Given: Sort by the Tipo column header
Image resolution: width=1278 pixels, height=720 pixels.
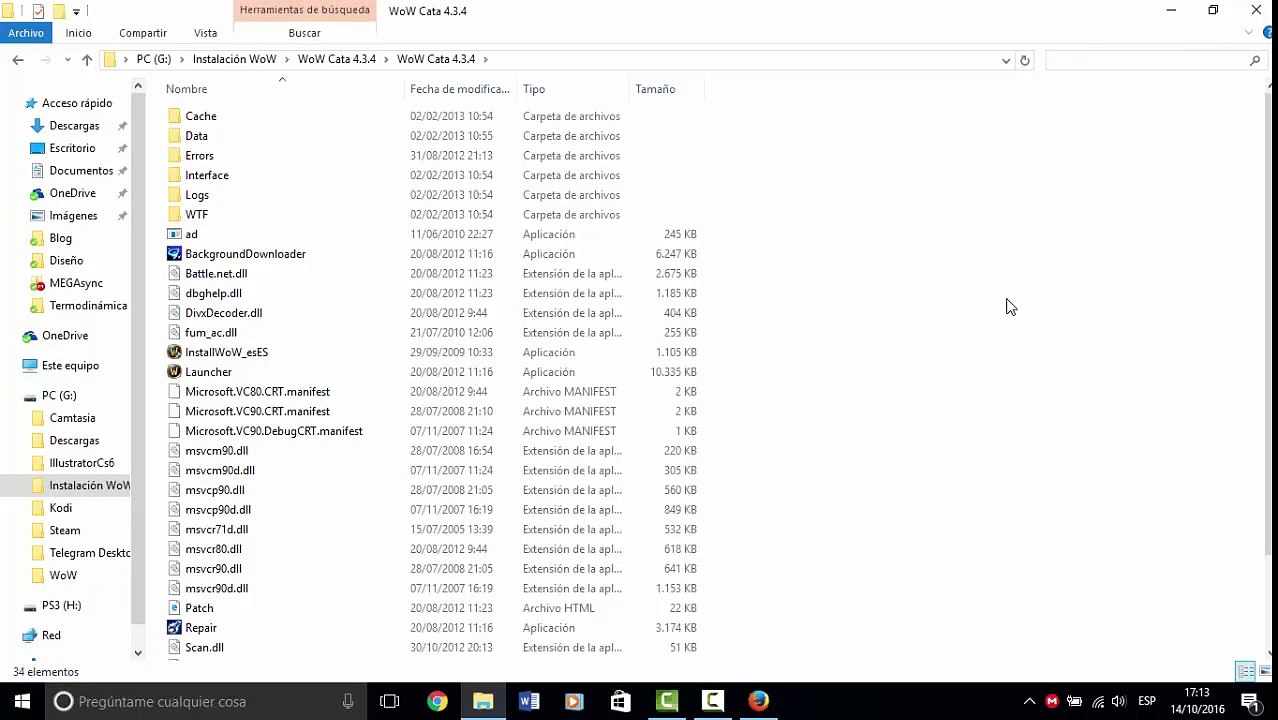Looking at the screenshot, I should pos(534,89).
